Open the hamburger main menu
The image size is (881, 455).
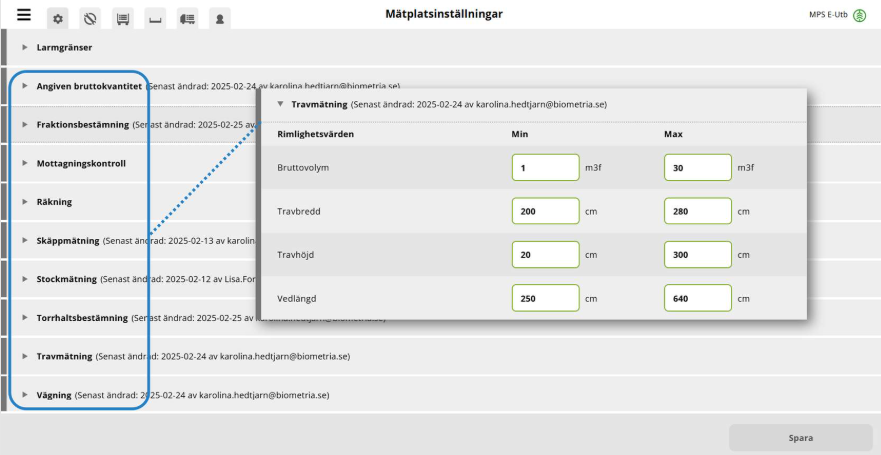[x=24, y=16]
